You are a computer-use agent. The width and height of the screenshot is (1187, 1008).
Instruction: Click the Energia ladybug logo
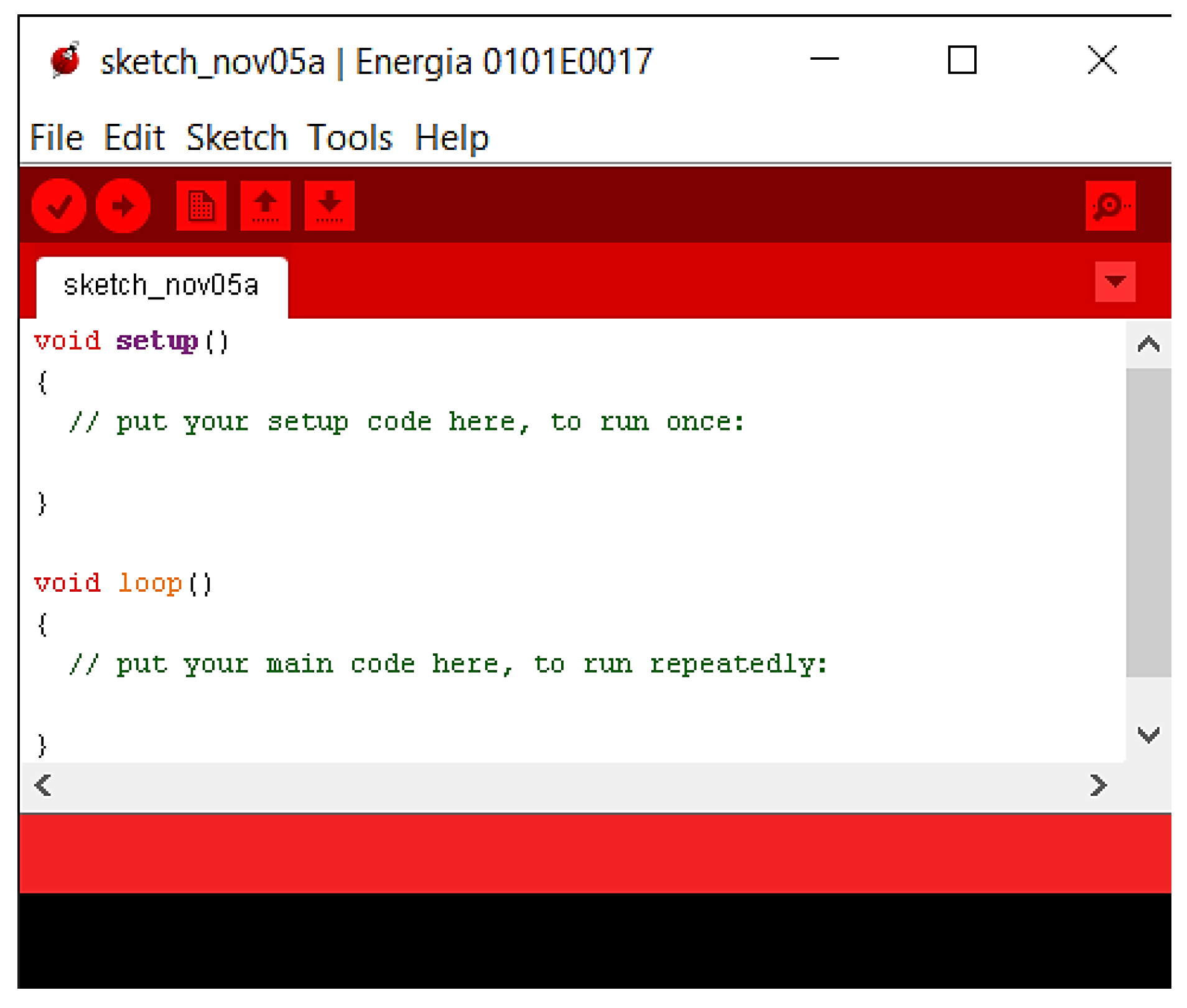coord(64,60)
